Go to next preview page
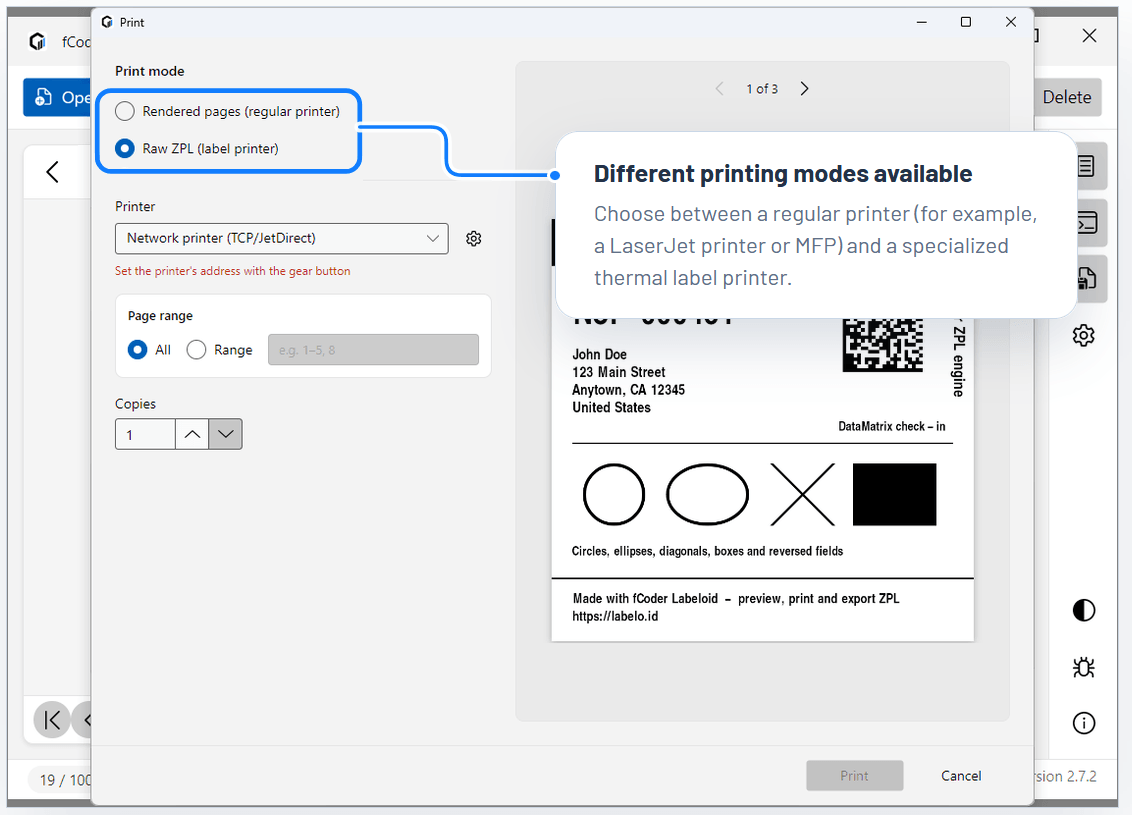Viewport: 1132px width, 815px height. pos(804,89)
